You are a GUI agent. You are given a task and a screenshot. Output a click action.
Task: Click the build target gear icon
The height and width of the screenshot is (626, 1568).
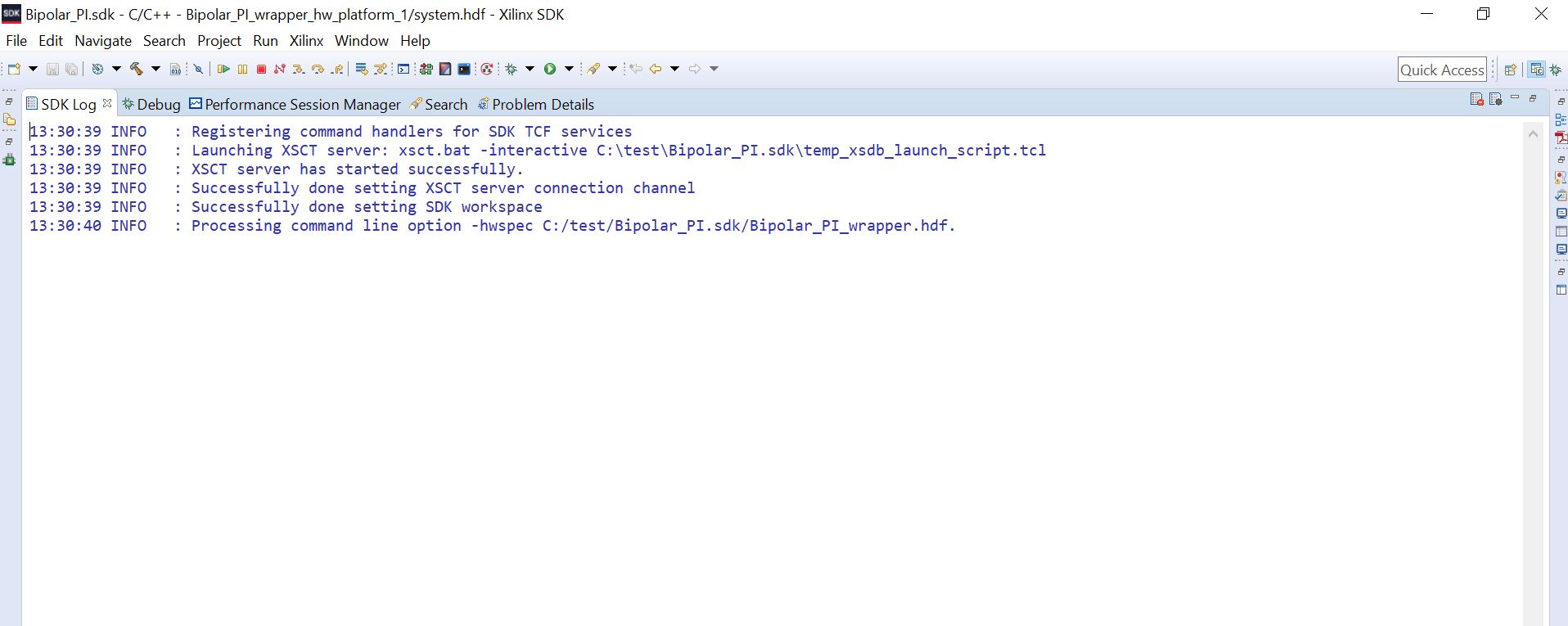click(x=97, y=70)
